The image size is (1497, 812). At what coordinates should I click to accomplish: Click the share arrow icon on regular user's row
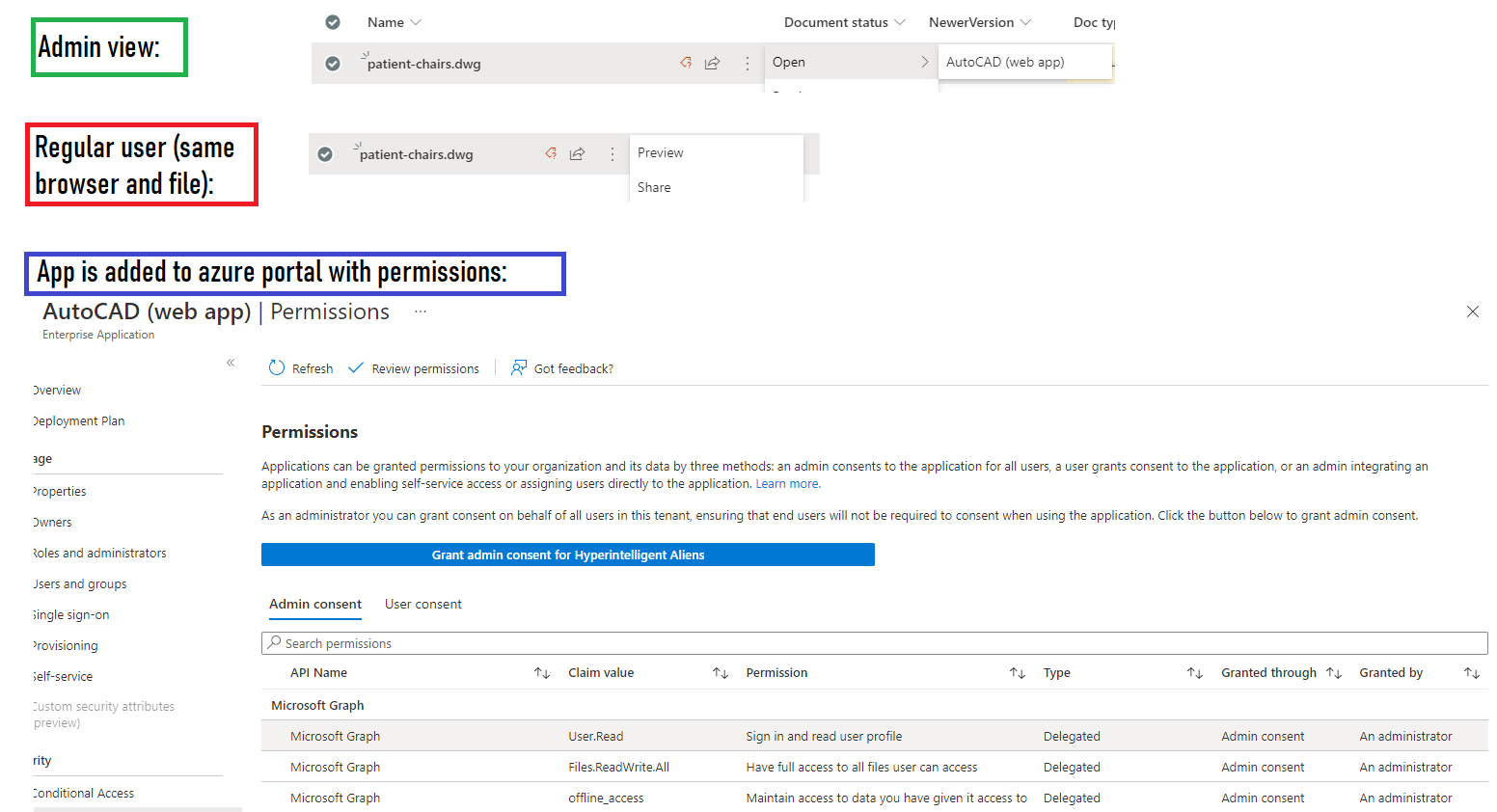click(x=577, y=153)
